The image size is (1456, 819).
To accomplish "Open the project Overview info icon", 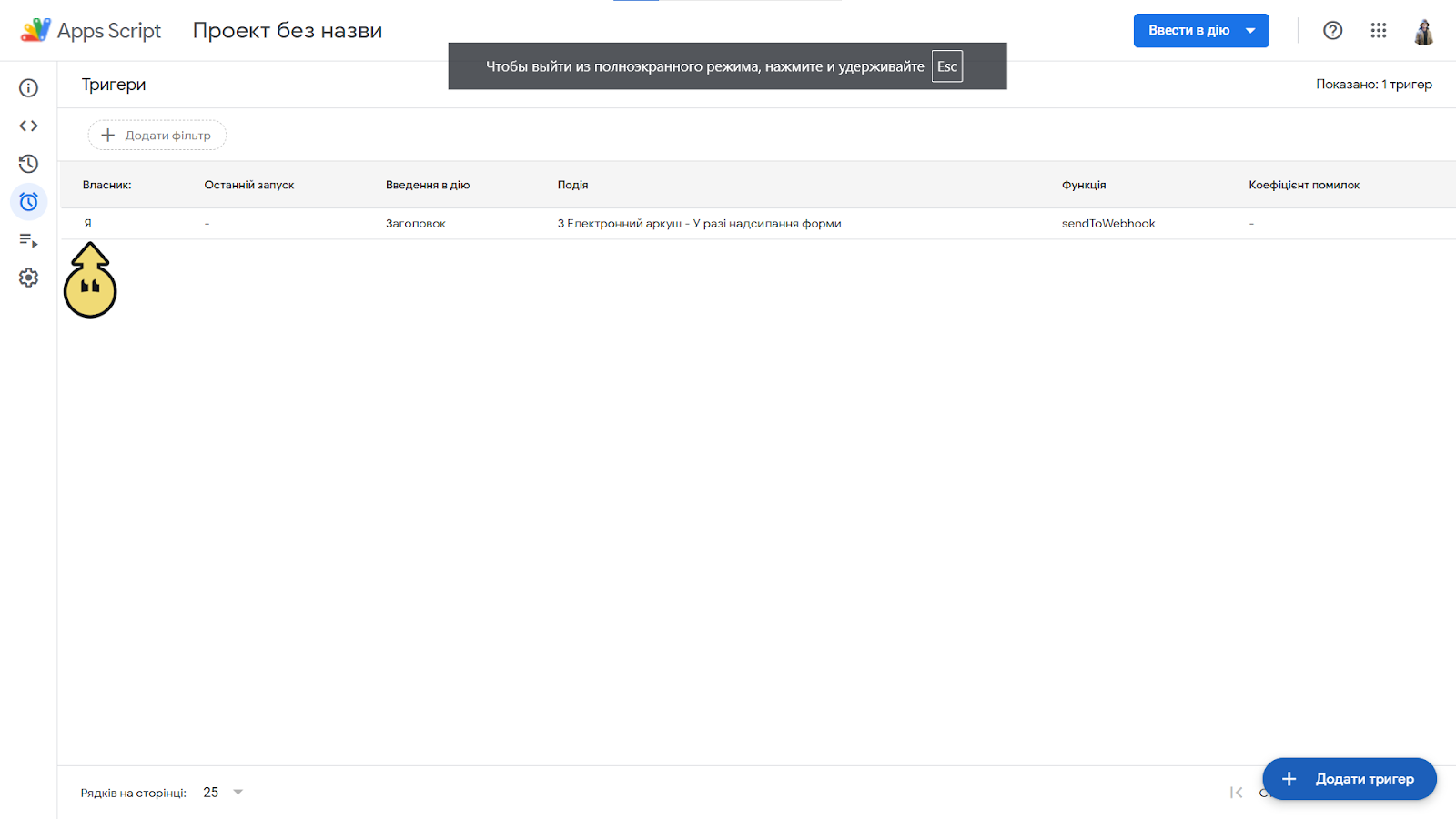I will [28, 88].
